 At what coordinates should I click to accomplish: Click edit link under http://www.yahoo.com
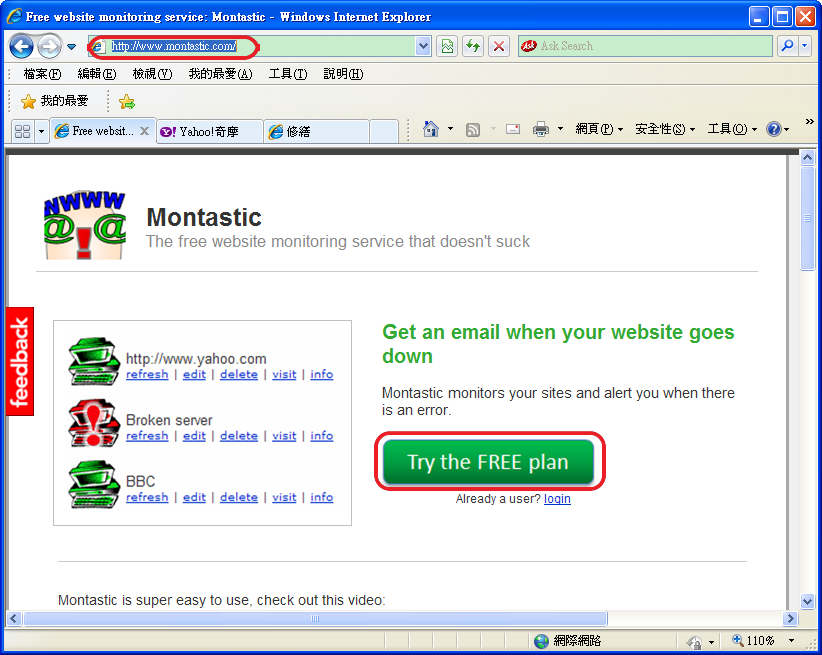coord(194,374)
